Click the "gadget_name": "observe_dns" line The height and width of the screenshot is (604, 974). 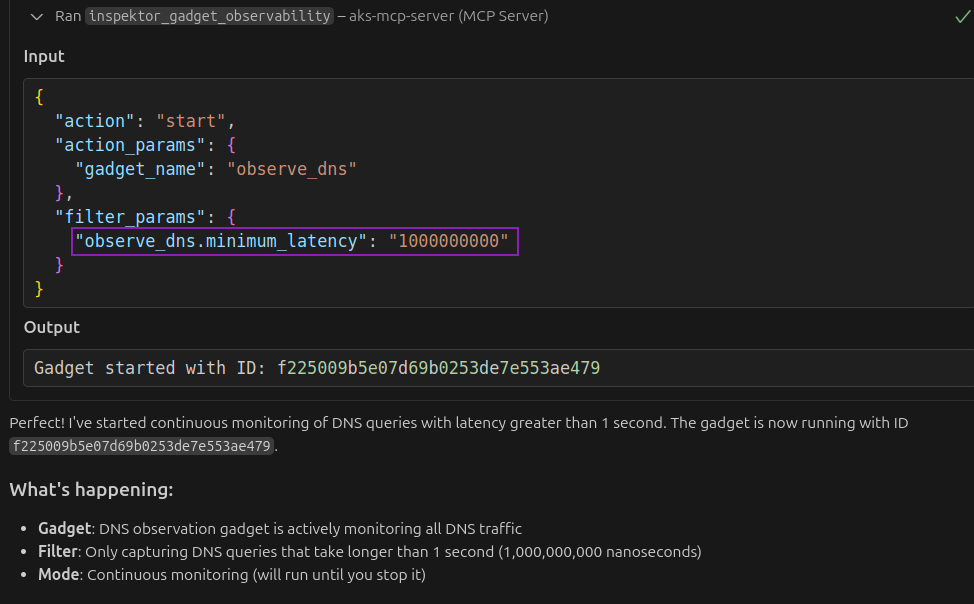(x=216, y=169)
